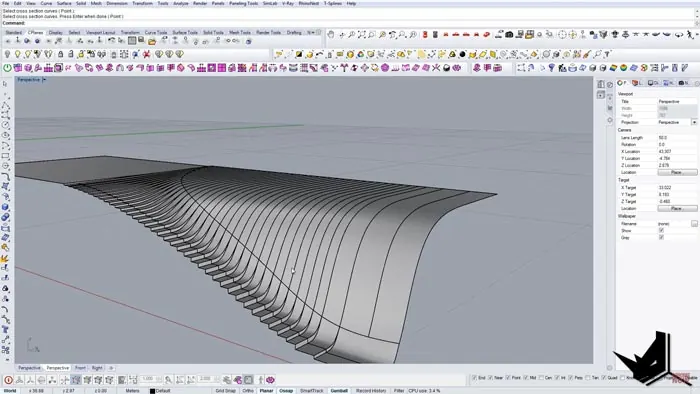Viewport: 700px width, 394px height.
Task: Toggle Ortho in status bar
Action: (248, 391)
